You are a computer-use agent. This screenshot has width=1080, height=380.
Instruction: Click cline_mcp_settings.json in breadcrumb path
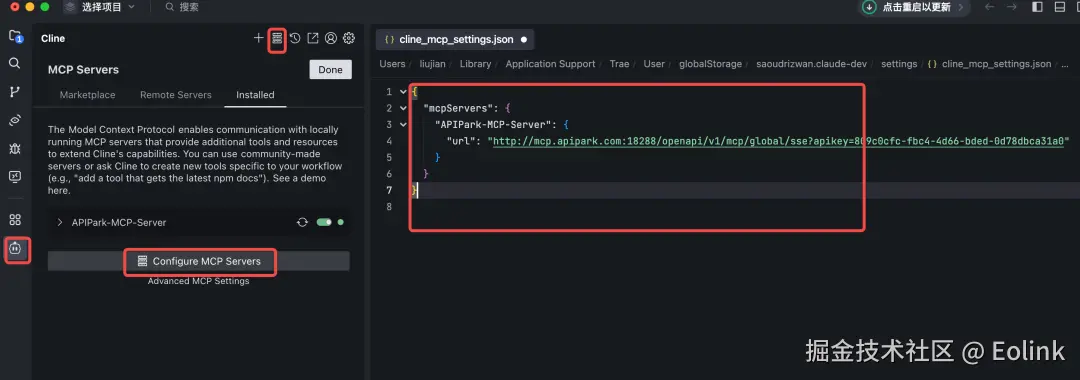click(x=996, y=63)
